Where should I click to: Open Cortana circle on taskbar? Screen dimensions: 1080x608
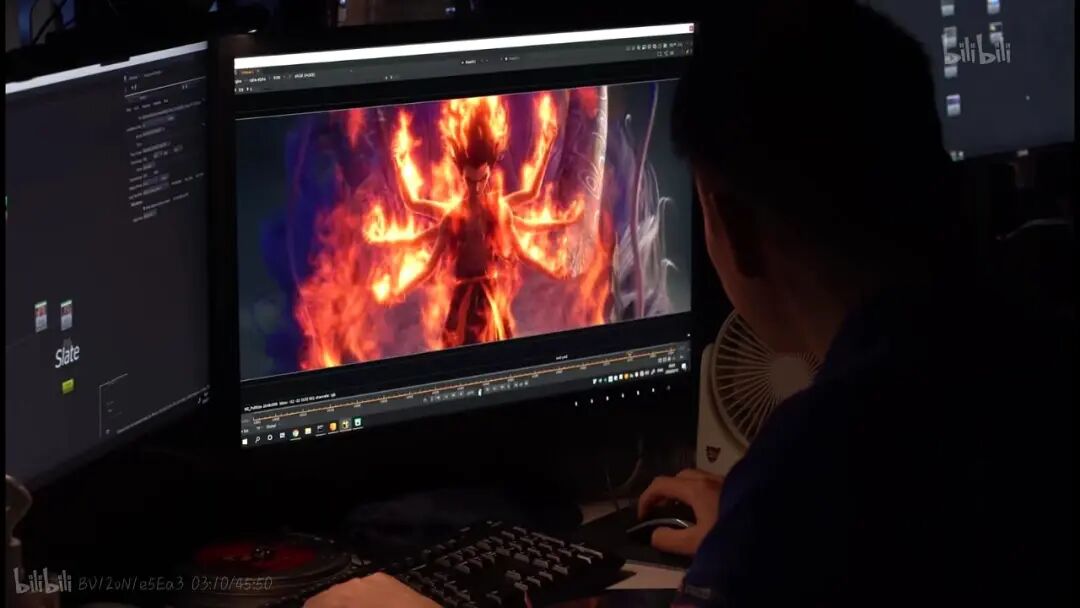point(270,437)
